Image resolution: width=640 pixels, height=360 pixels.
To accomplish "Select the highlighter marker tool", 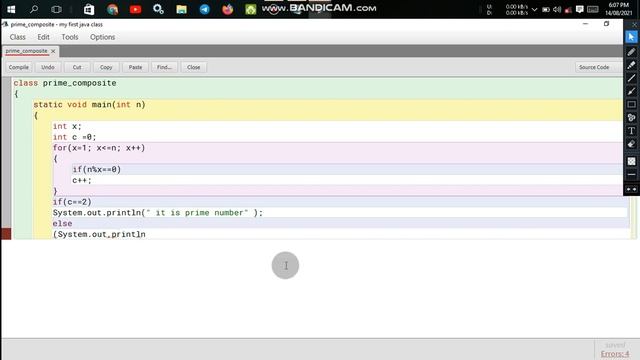I will coord(631,65).
